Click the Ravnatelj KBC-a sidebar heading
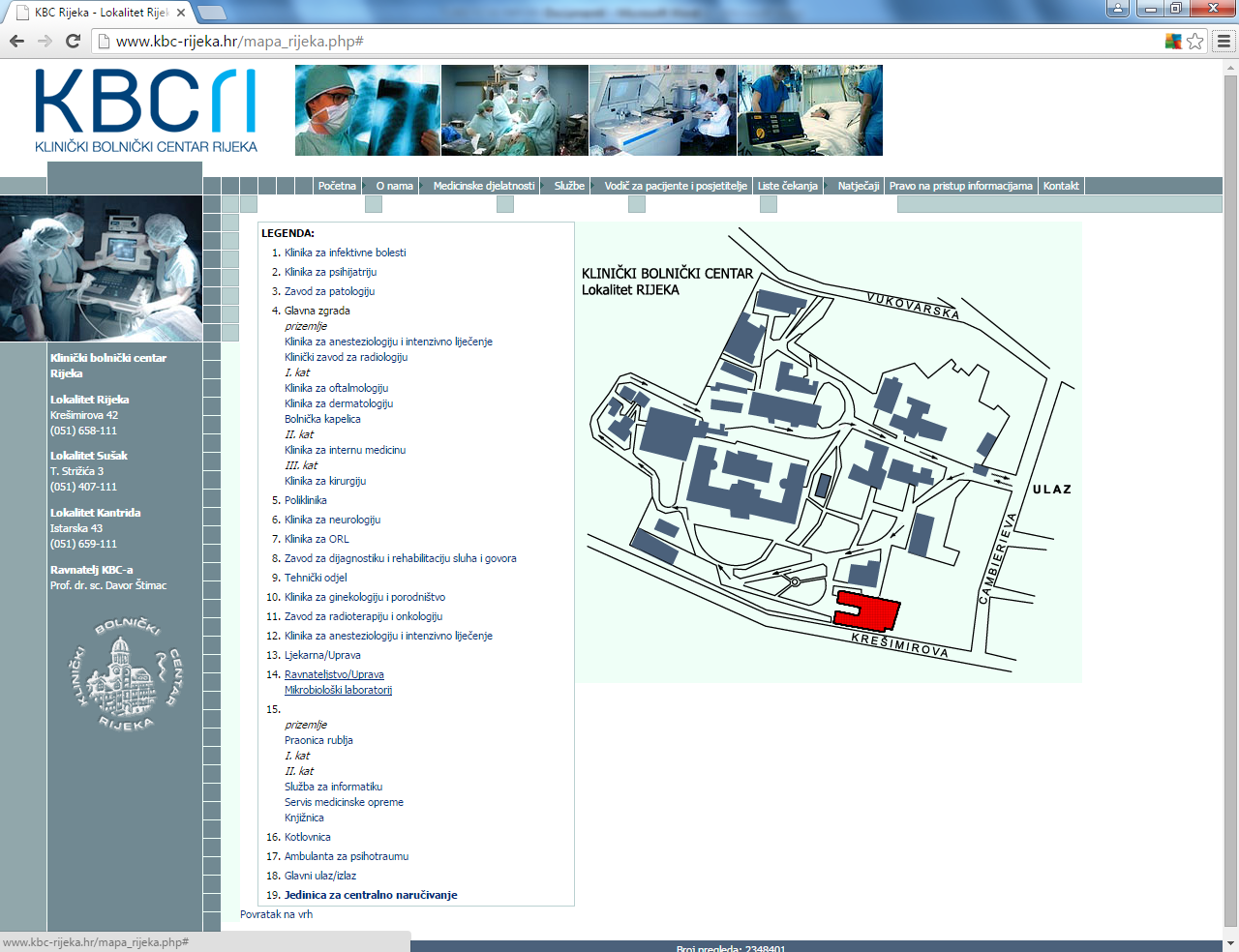 pos(91,570)
